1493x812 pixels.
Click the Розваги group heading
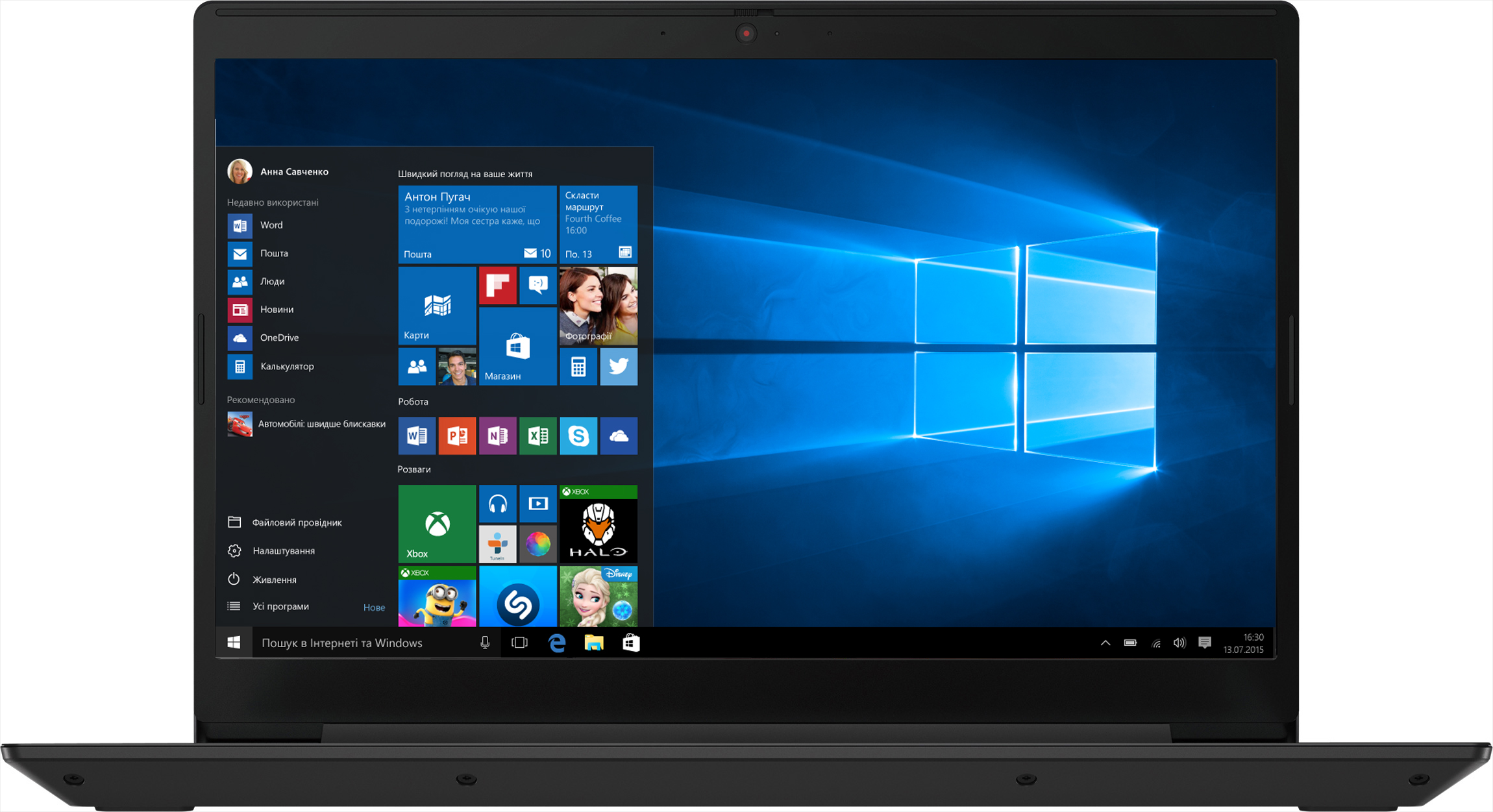click(x=414, y=469)
